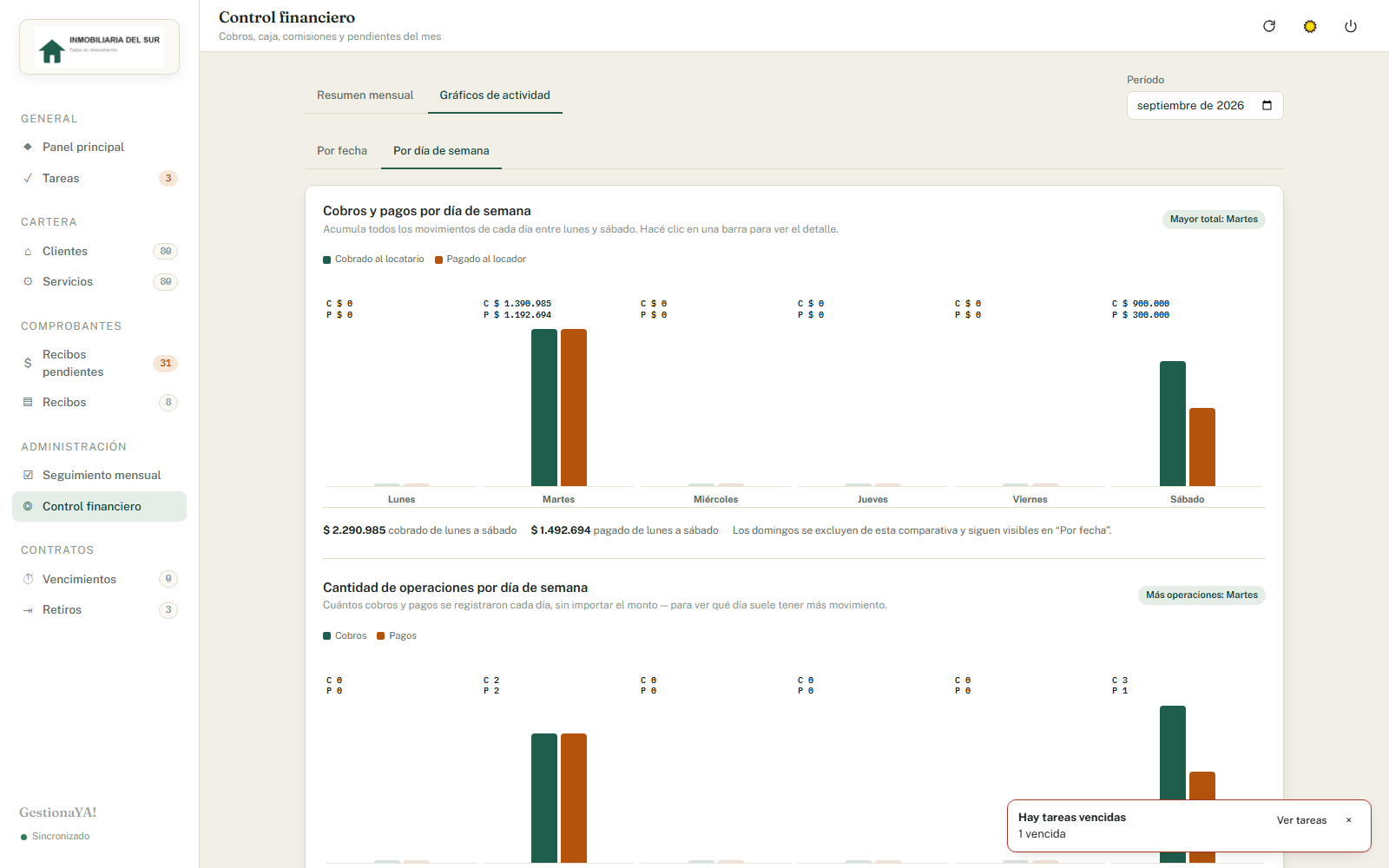Click the Jueves axis label in amounts chart

[x=872, y=499]
